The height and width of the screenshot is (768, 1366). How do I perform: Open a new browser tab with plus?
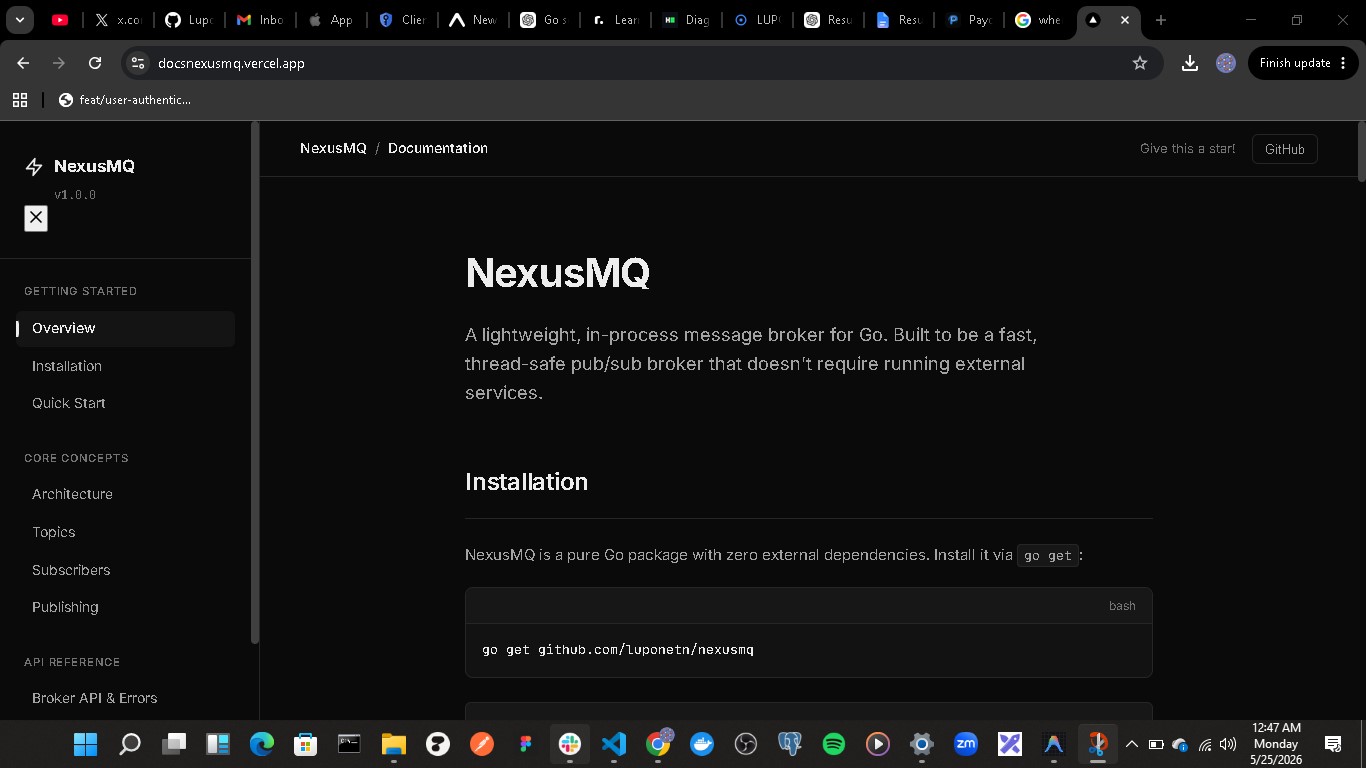coord(1160,20)
